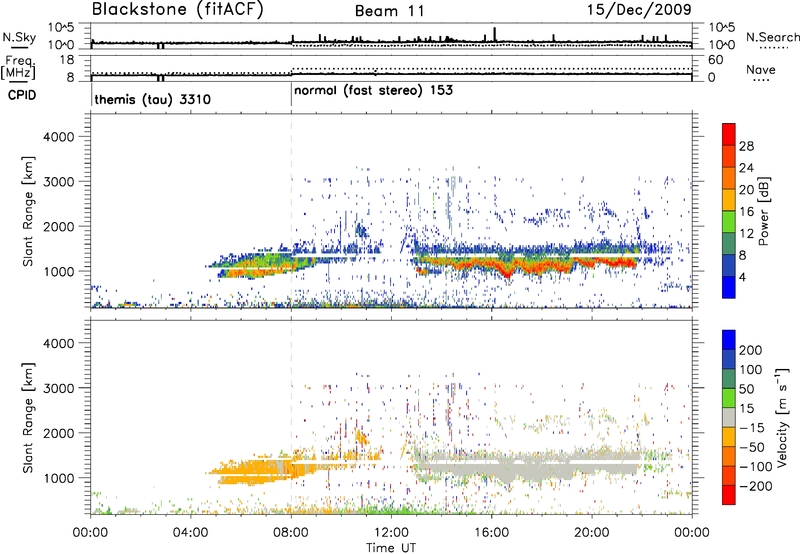Click the 28 label on the power colorbar
Image resolution: width=800 pixels, height=554 pixels.
pos(746,146)
